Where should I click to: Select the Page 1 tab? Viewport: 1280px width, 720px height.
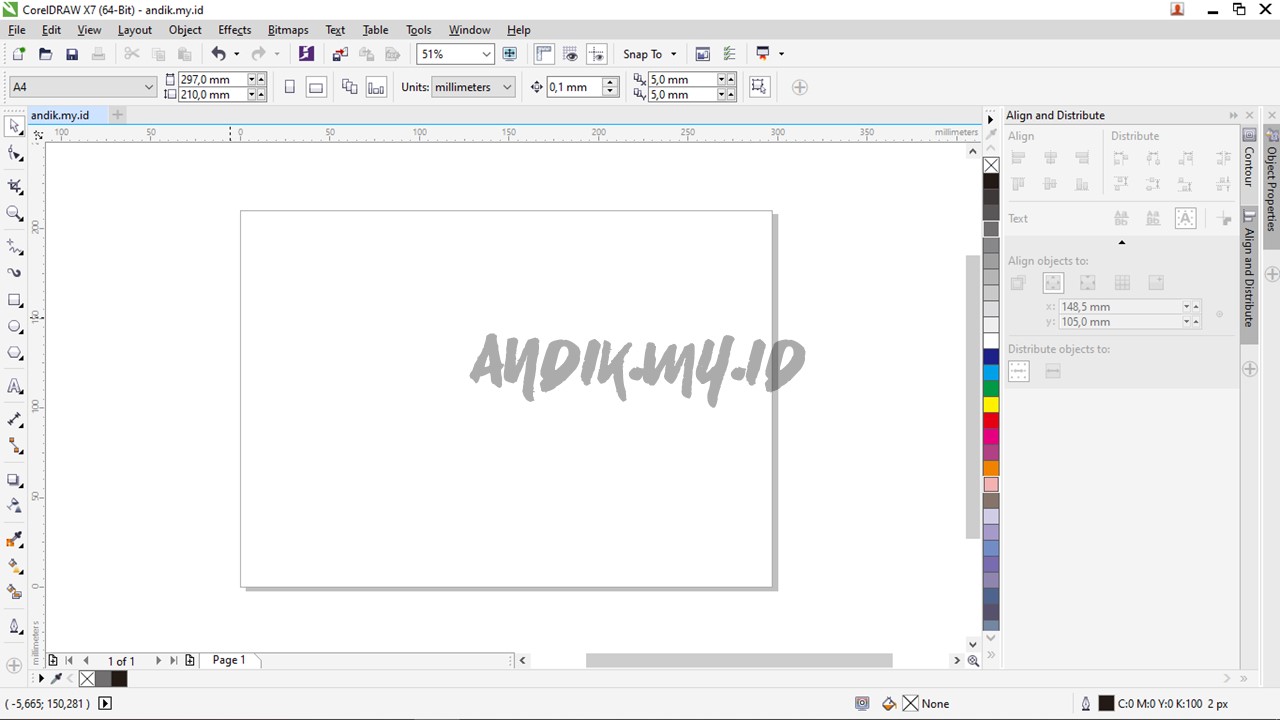click(229, 660)
